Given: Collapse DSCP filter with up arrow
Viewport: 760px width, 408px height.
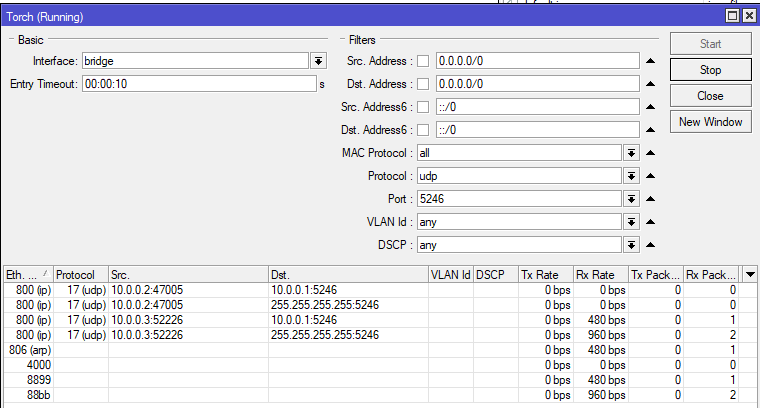Looking at the screenshot, I should click(651, 245).
